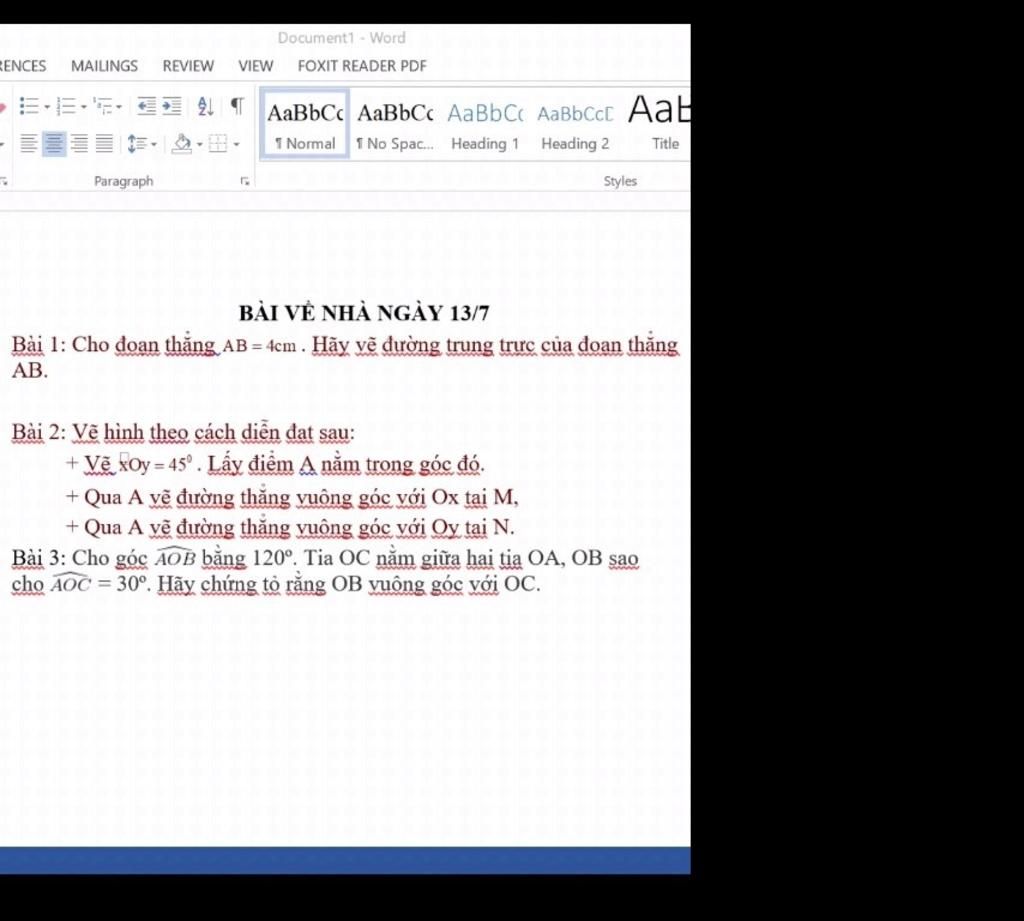
Task: Open the Numbering library dropdown arrow
Action: pyautogui.click(x=84, y=106)
